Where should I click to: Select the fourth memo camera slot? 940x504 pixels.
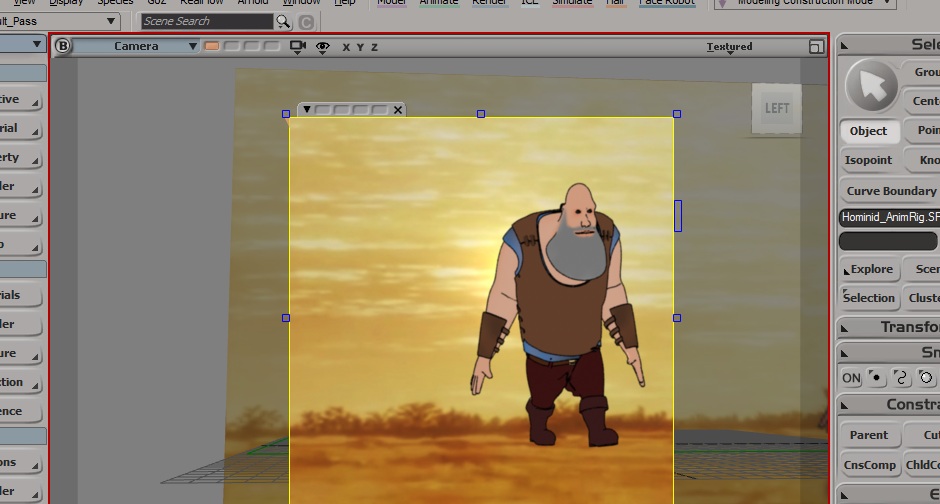[x=272, y=46]
